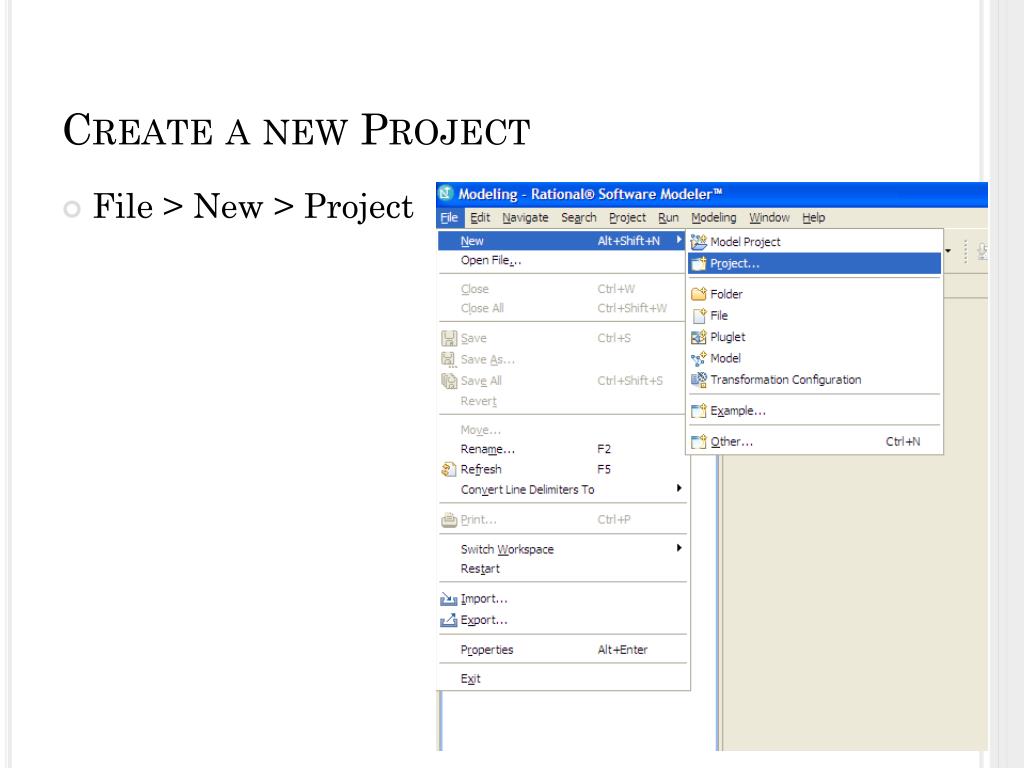
Task: Click the Example... label text
Action: tap(738, 411)
